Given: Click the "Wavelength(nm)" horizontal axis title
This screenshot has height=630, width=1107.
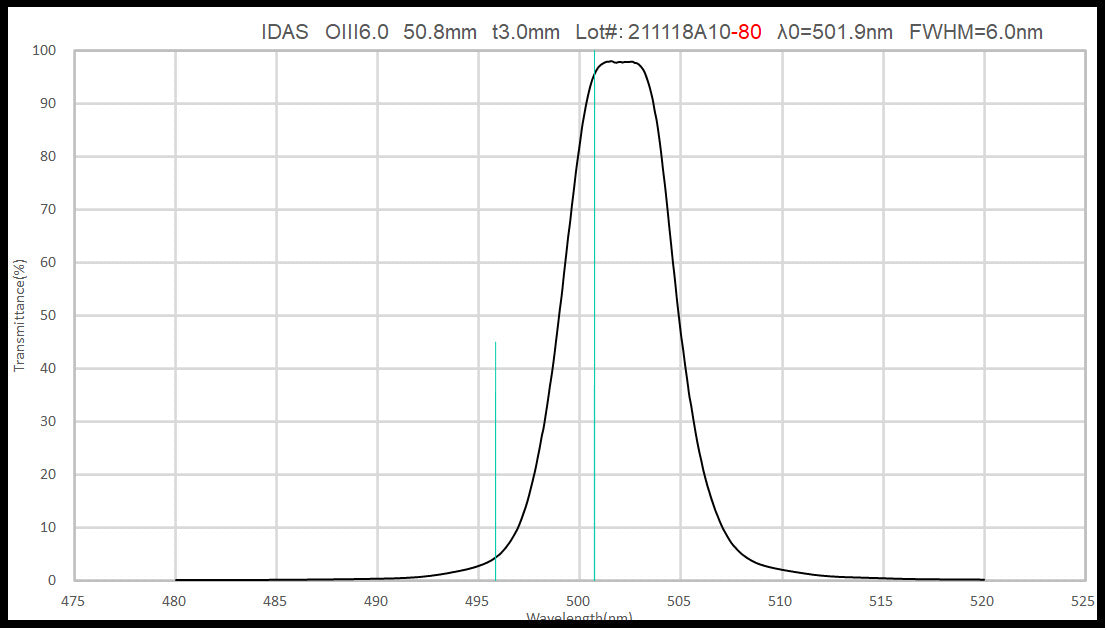Looking at the screenshot, I should pyautogui.click(x=579, y=619).
